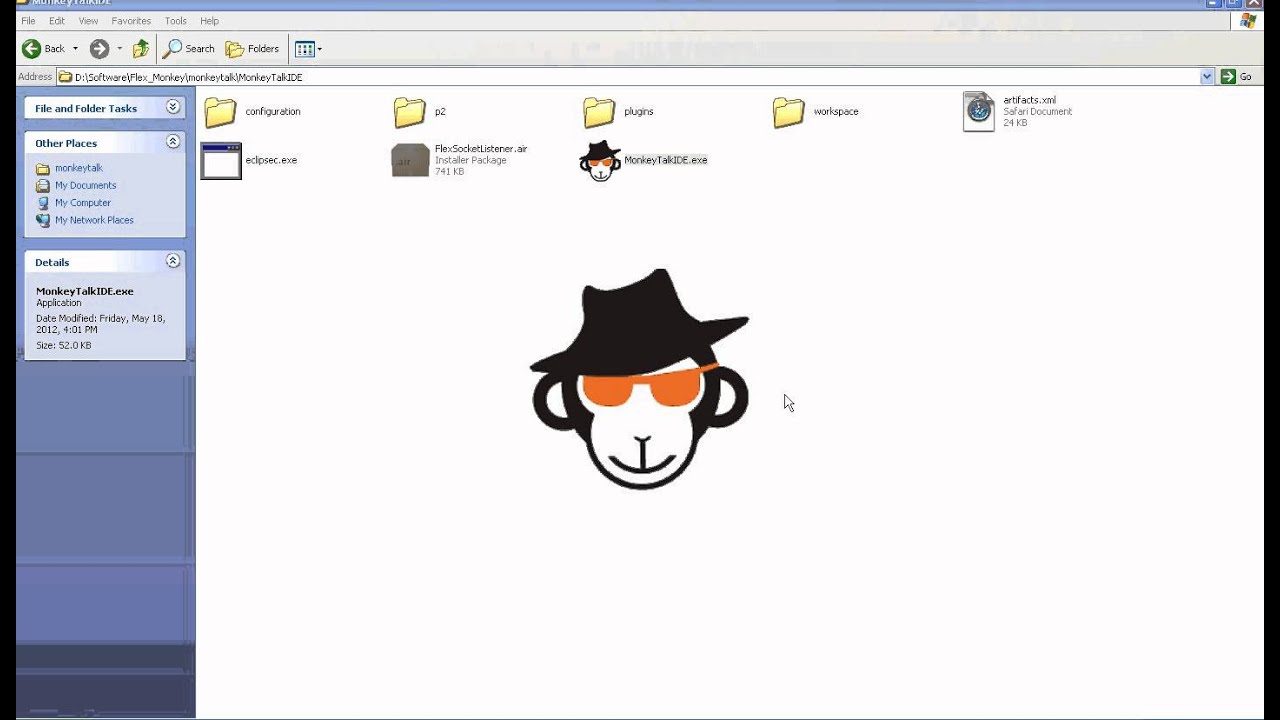Collapse the Other Places panel
1280x720 pixels.
tap(173, 142)
